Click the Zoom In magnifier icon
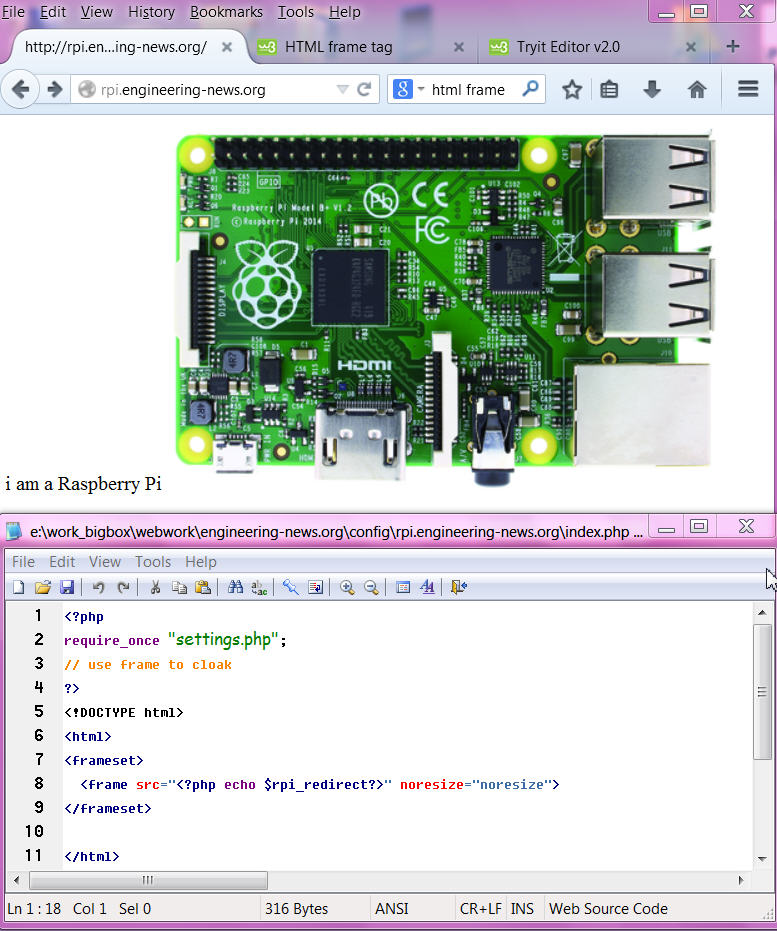This screenshot has width=777, height=931. pos(347,587)
